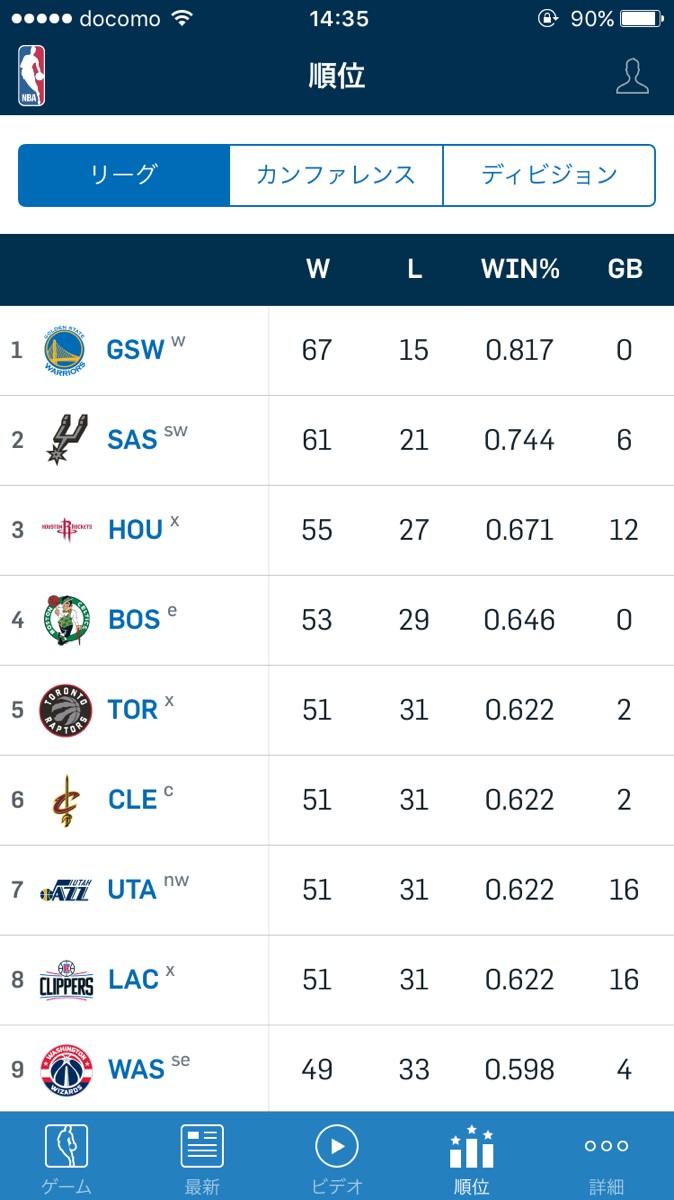This screenshot has width=674, height=1200.
Task: Tap the Toronto Raptors logo
Action: point(66,710)
